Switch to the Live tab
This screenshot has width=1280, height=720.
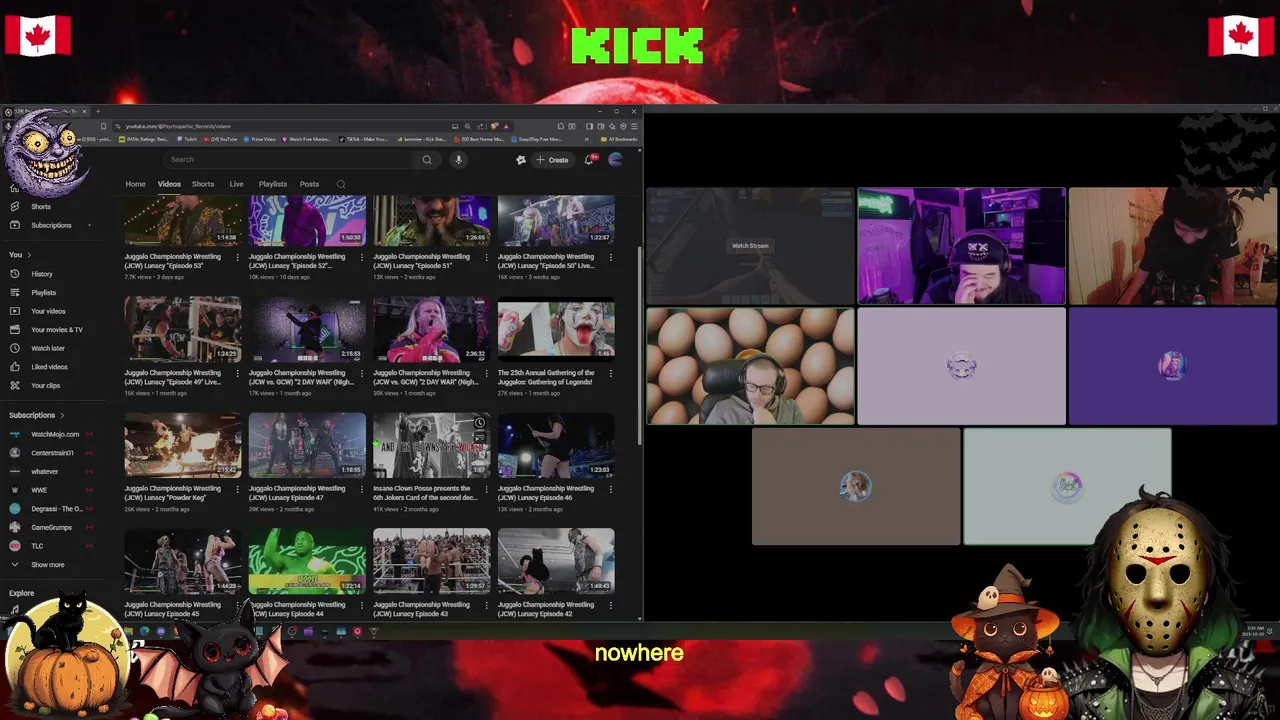(236, 184)
